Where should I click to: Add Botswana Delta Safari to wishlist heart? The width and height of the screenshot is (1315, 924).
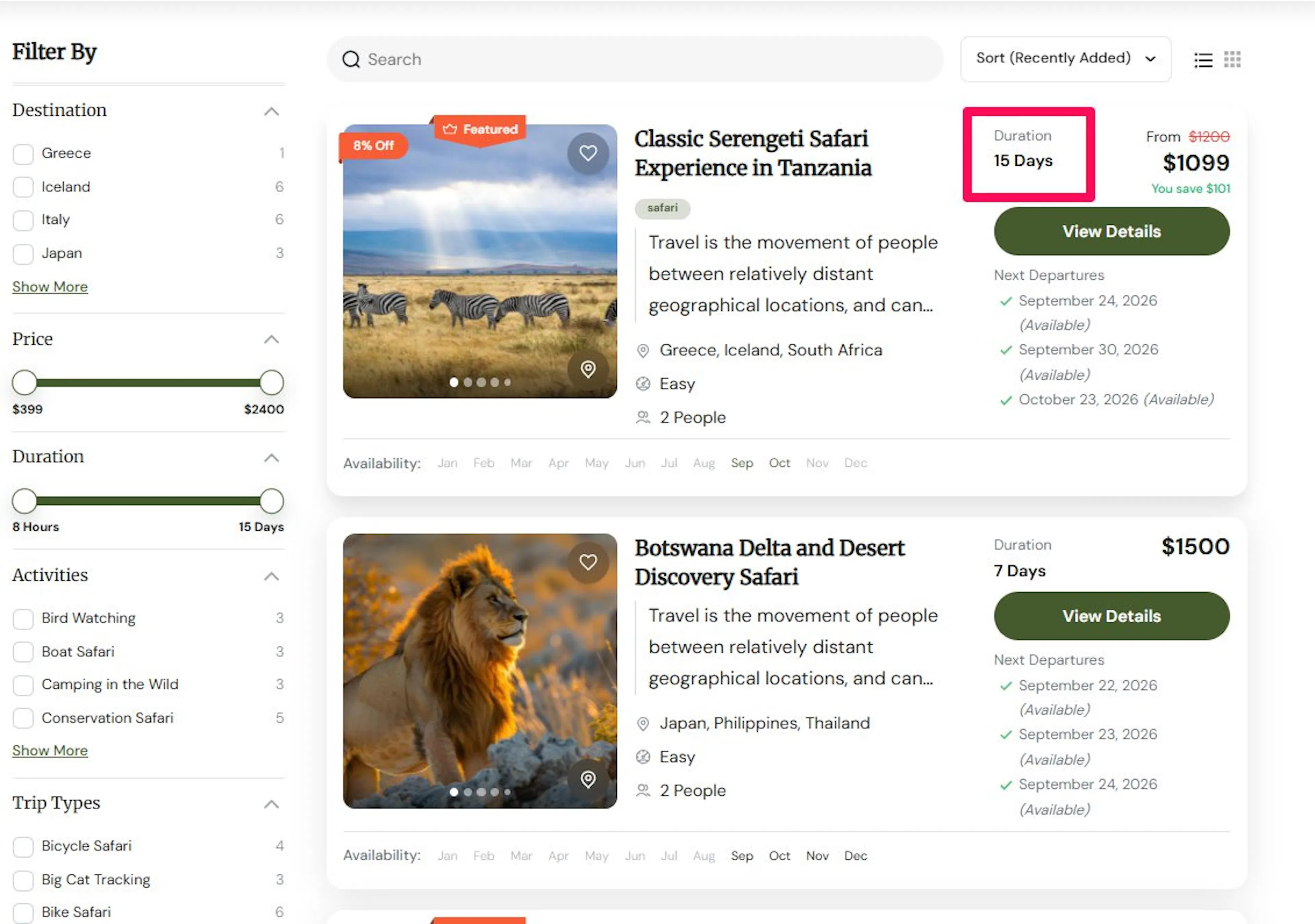pos(588,562)
